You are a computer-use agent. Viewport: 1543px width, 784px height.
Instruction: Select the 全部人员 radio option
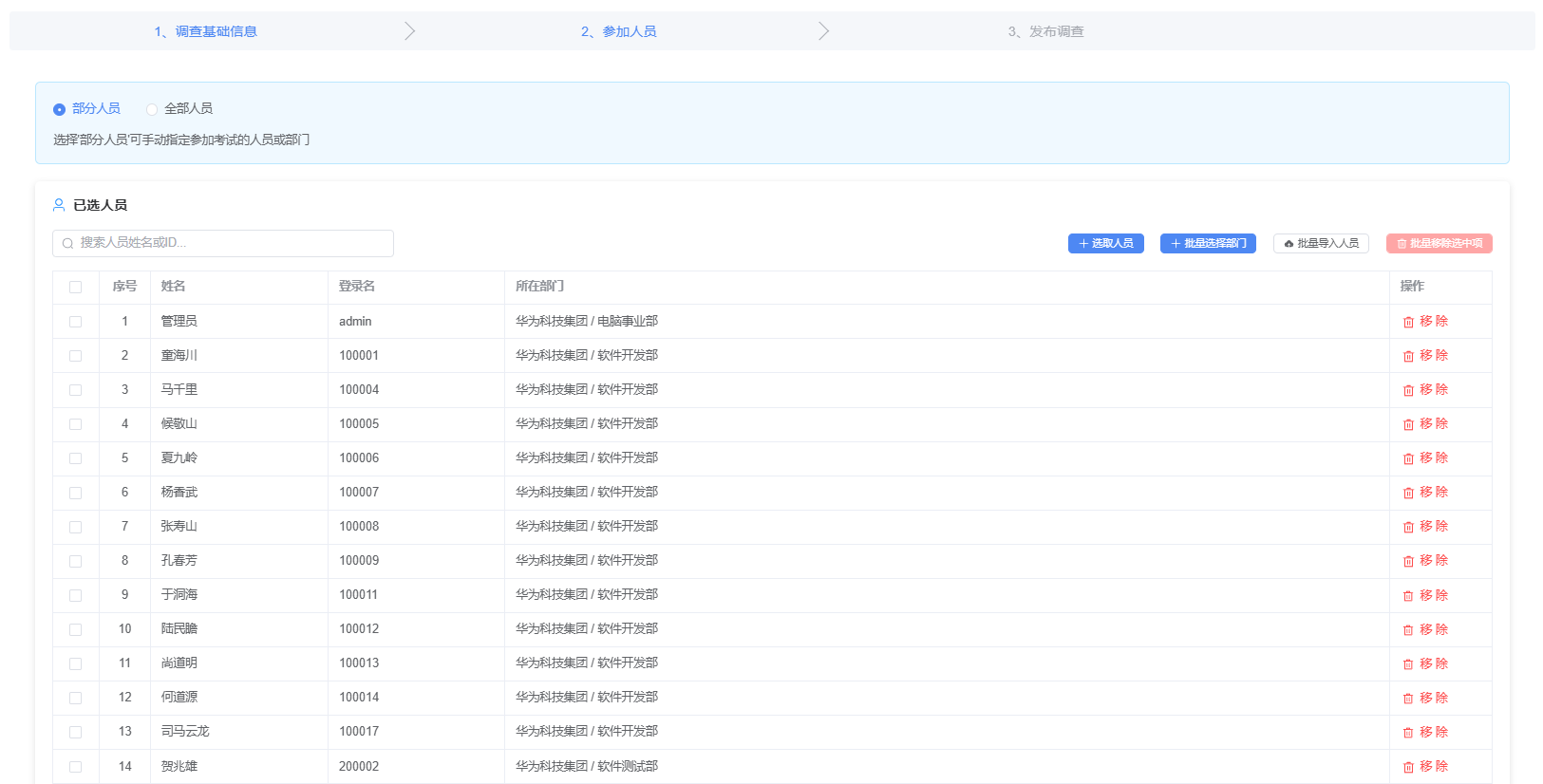point(152,109)
